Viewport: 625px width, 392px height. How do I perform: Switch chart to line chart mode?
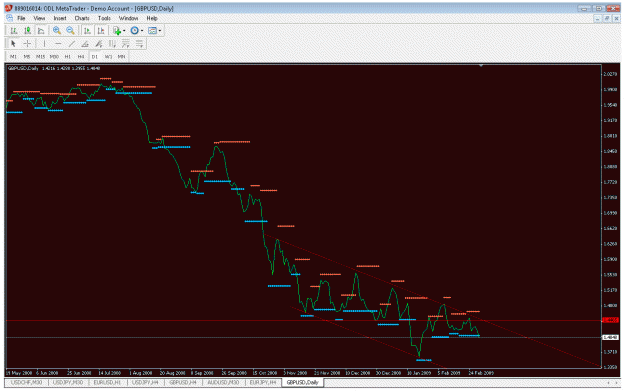coord(41,31)
